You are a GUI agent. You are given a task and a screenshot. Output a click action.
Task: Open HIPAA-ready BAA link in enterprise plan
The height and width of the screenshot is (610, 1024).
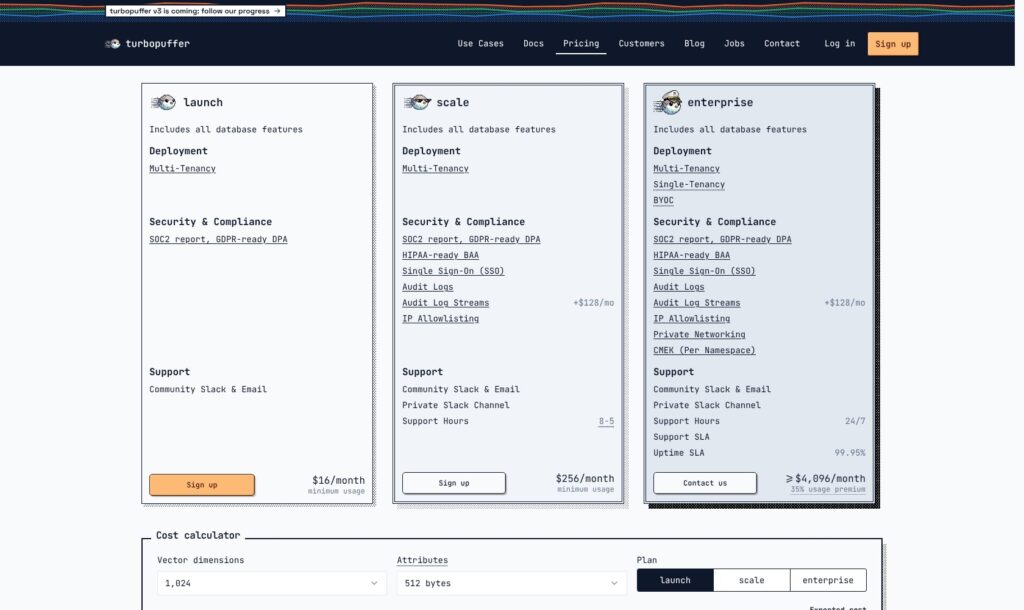(692, 255)
